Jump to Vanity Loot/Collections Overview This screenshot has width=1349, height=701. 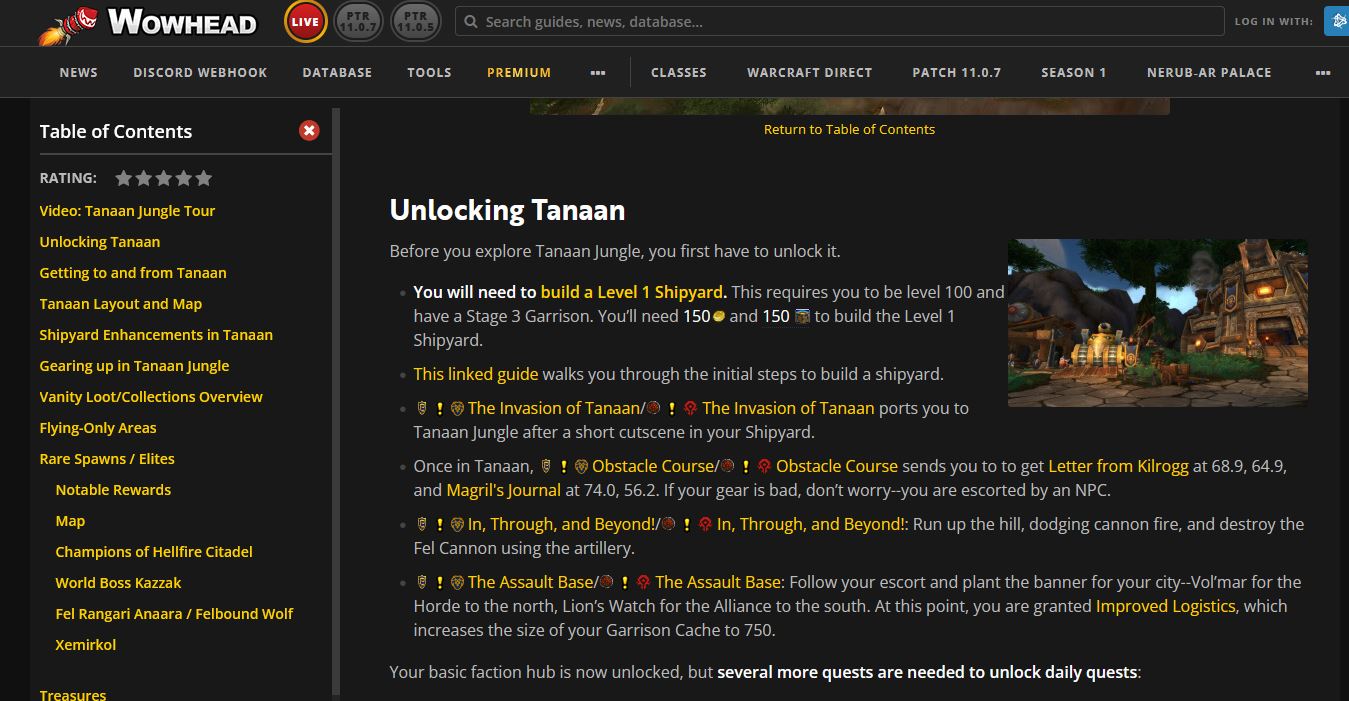pyautogui.click(x=151, y=397)
